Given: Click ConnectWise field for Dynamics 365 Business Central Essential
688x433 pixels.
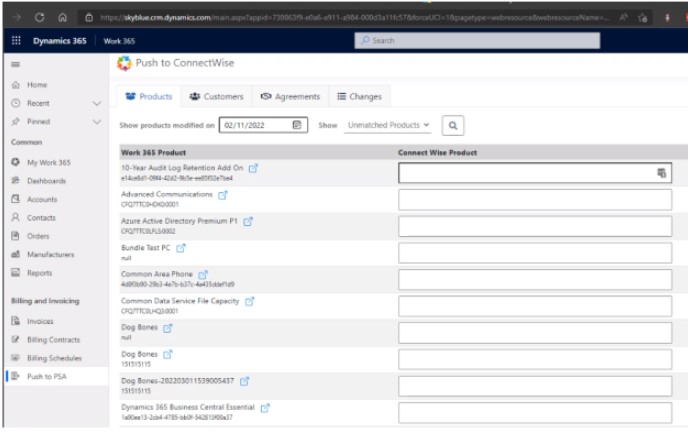Looking at the screenshot, I should (535, 413).
